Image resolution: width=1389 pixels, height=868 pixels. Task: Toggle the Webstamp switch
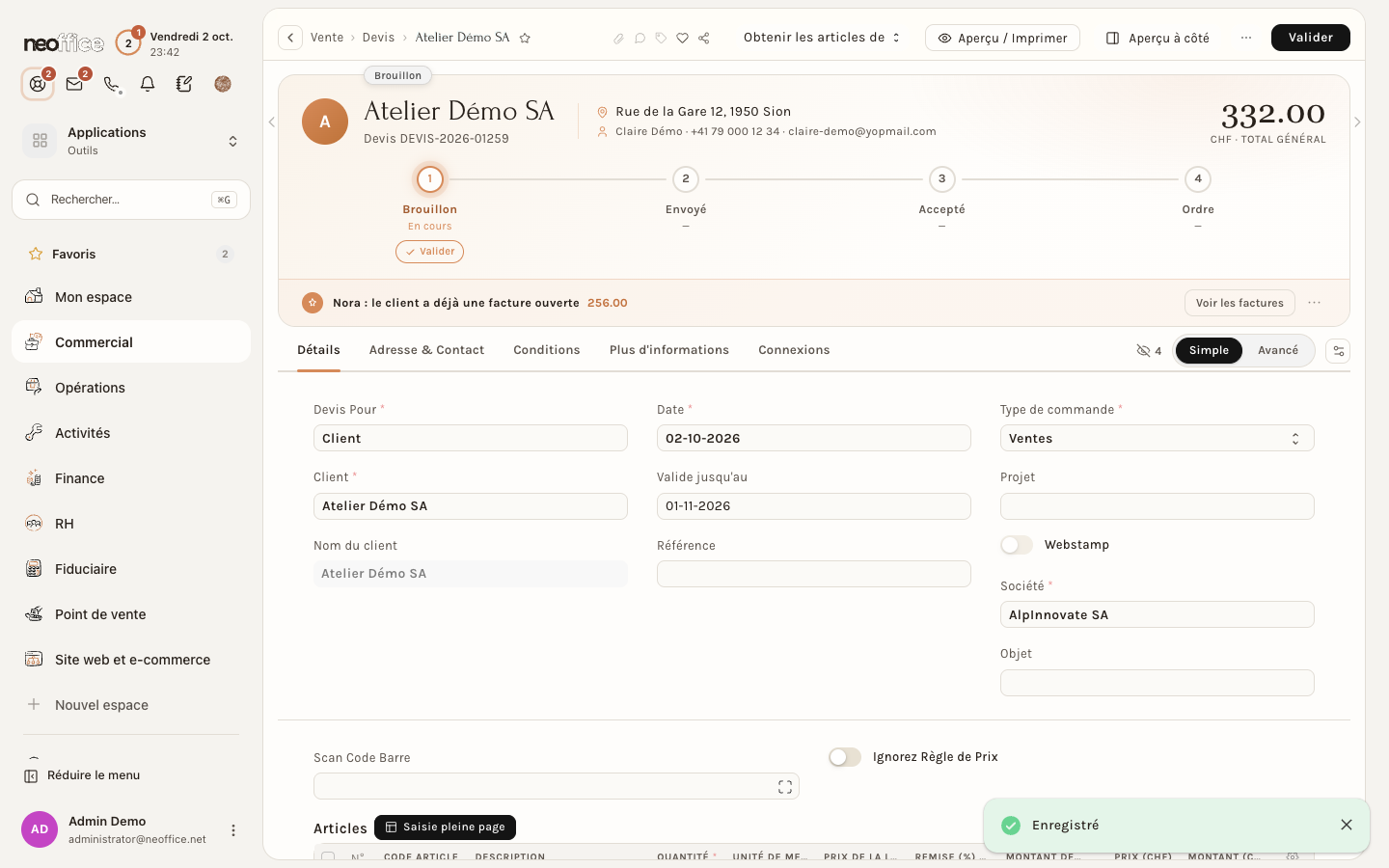pos(1017,545)
